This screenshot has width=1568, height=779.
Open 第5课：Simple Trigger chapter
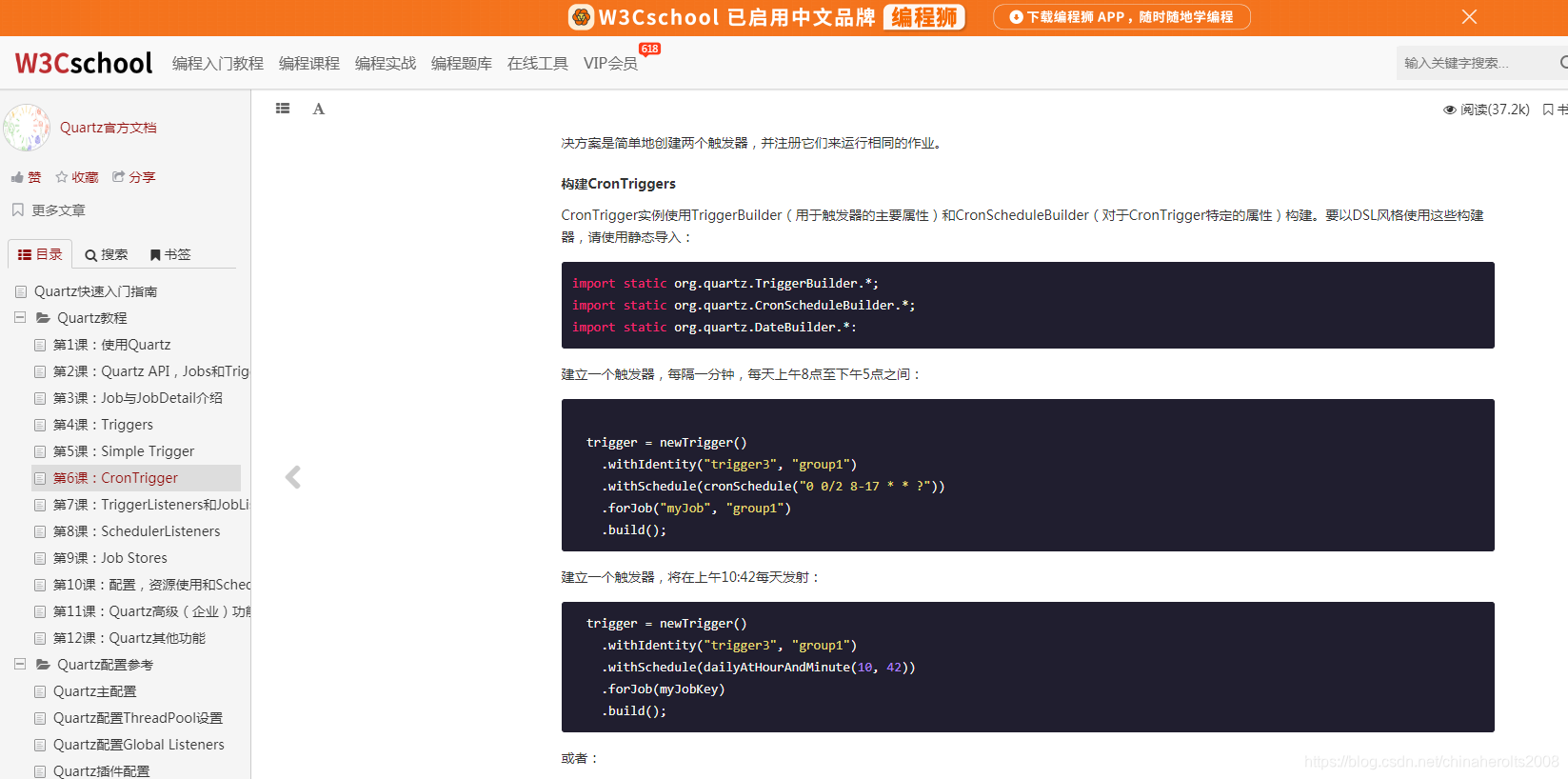(x=124, y=451)
